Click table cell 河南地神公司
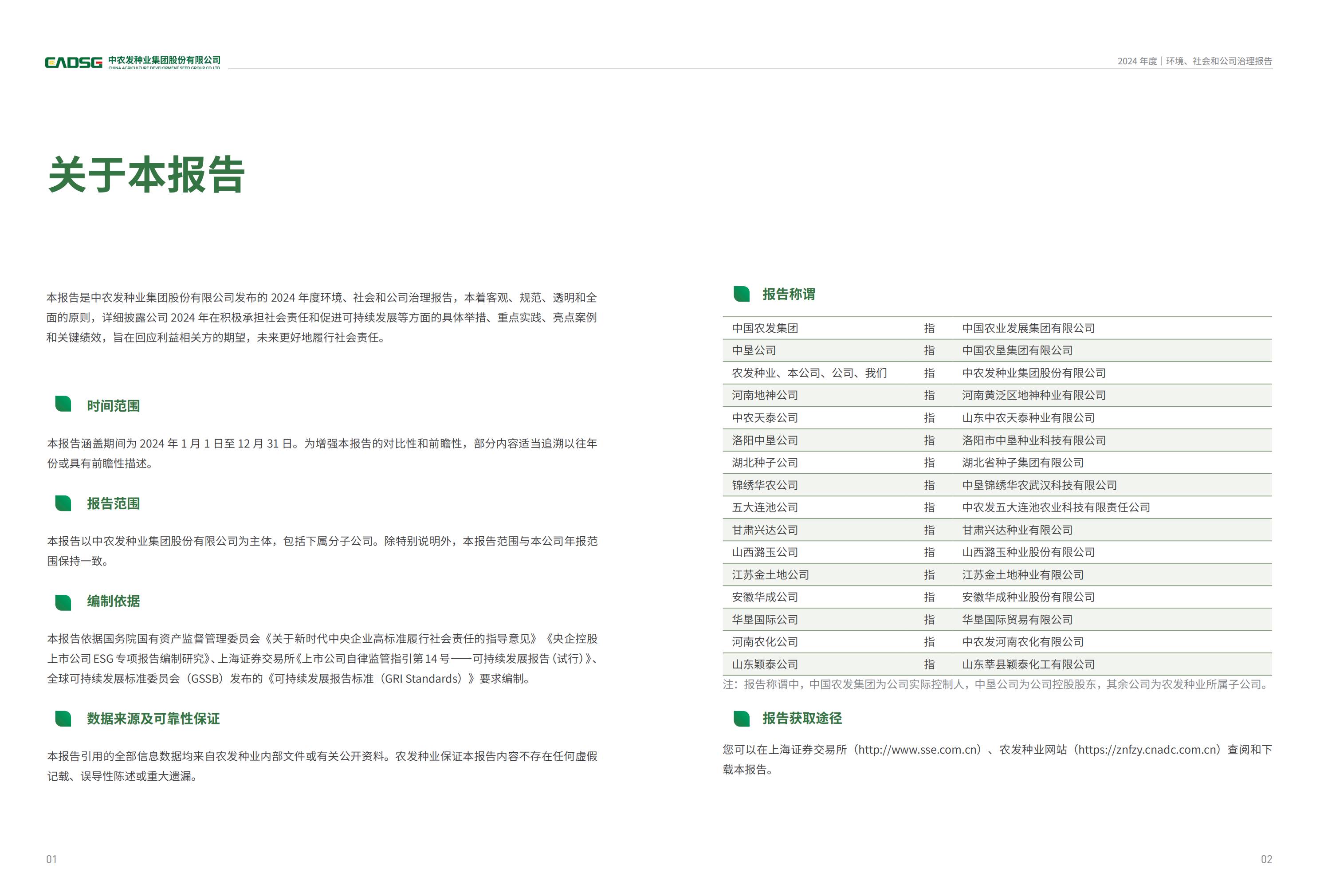Viewport: 1320px width, 896px height. [x=765, y=396]
